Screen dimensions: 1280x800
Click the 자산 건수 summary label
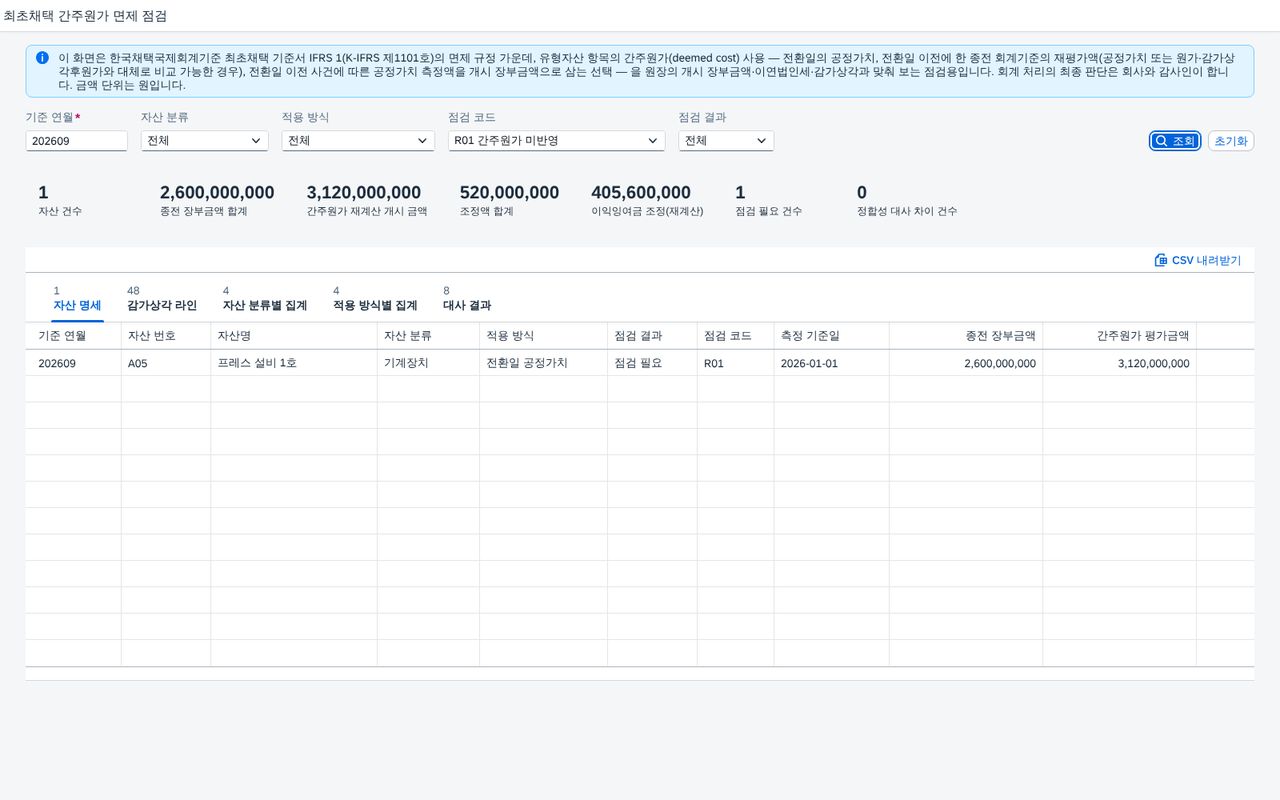(x=60, y=212)
